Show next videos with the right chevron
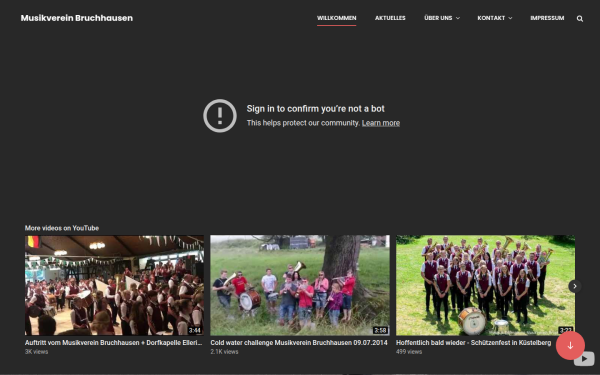600x375 pixels. [x=575, y=286]
